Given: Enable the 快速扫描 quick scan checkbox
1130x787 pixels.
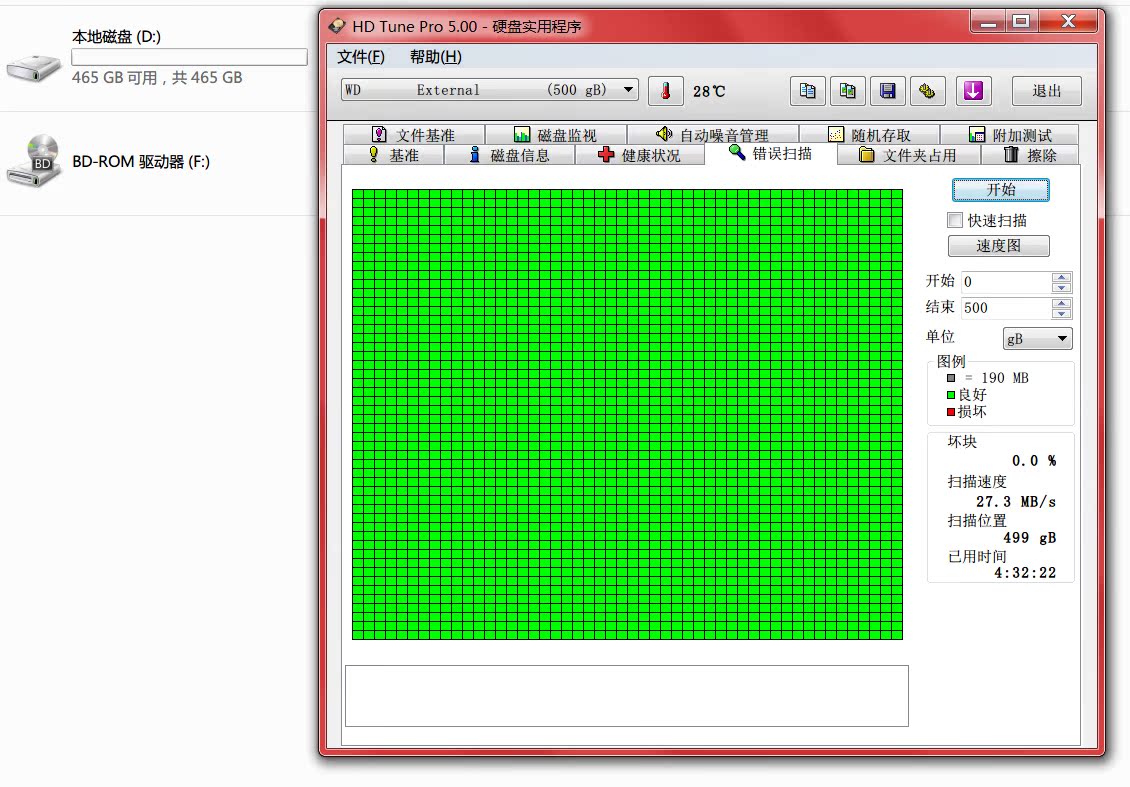Looking at the screenshot, I should tap(955, 220).
